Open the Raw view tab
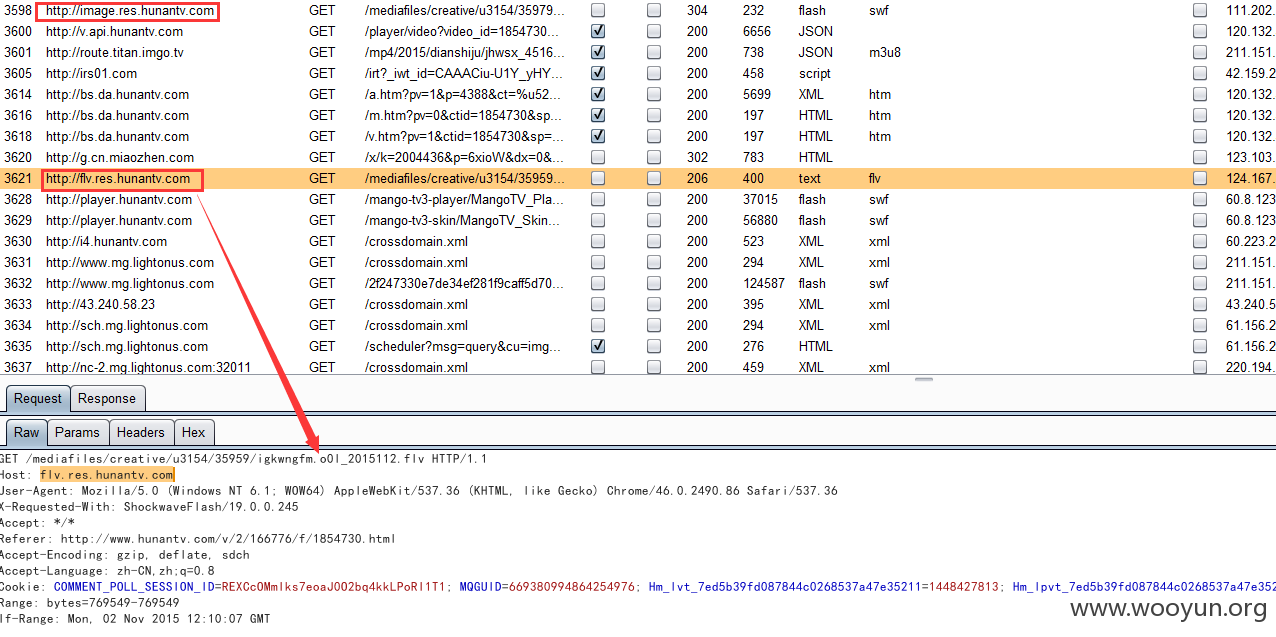Viewport: 1276px width, 637px height. click(x=27, y=432)
